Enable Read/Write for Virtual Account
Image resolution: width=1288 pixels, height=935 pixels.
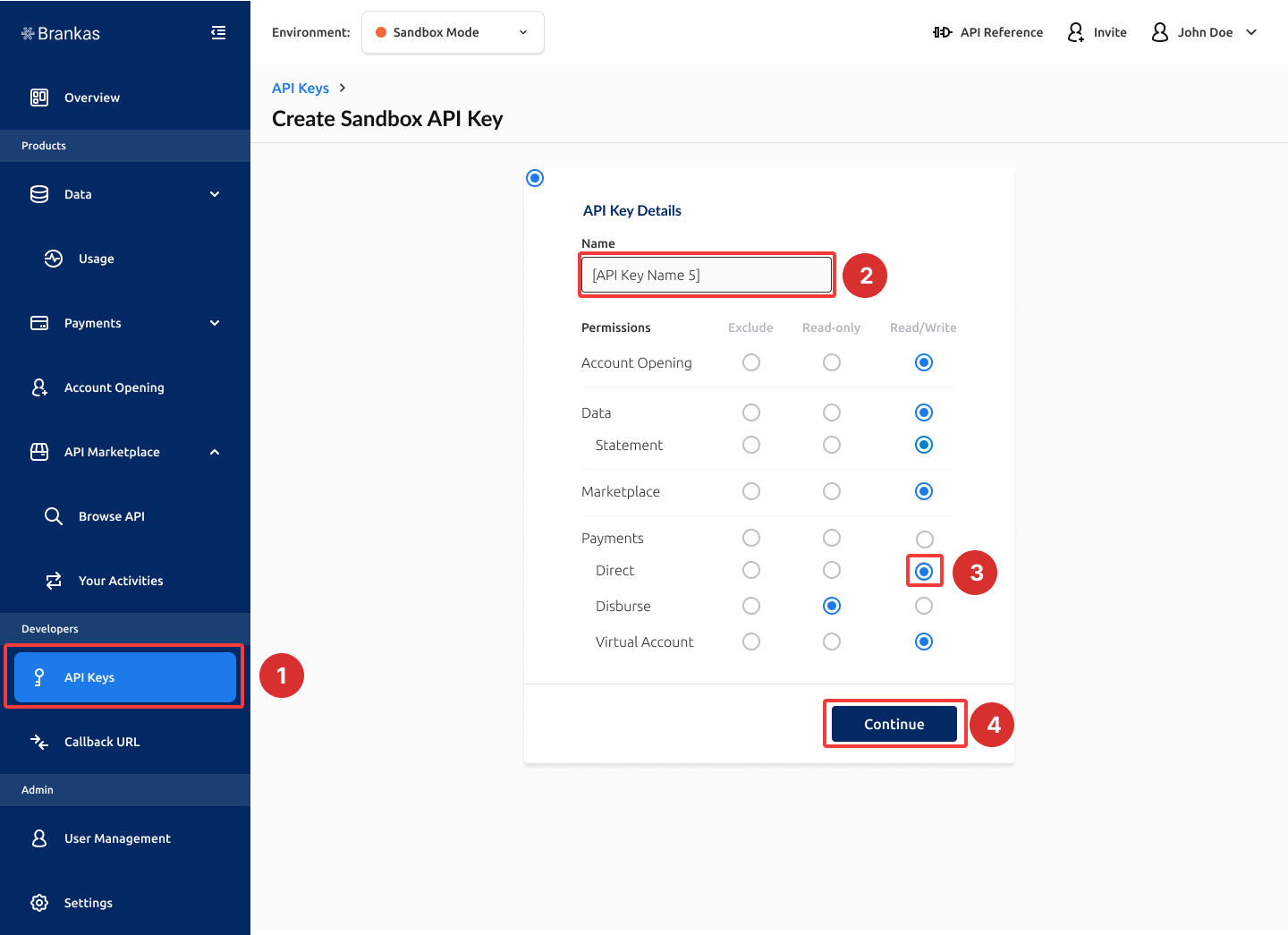point(923,642)
